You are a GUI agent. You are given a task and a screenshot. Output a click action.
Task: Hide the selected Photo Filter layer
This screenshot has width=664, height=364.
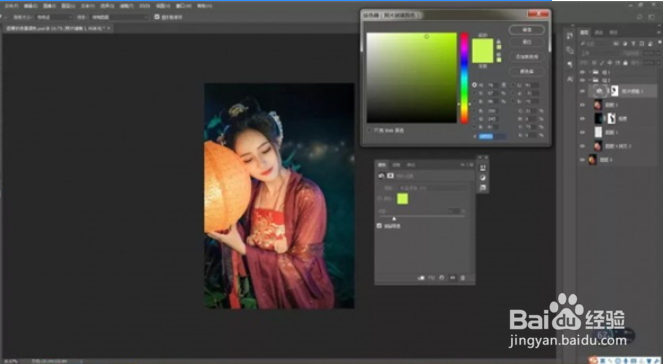582,91
